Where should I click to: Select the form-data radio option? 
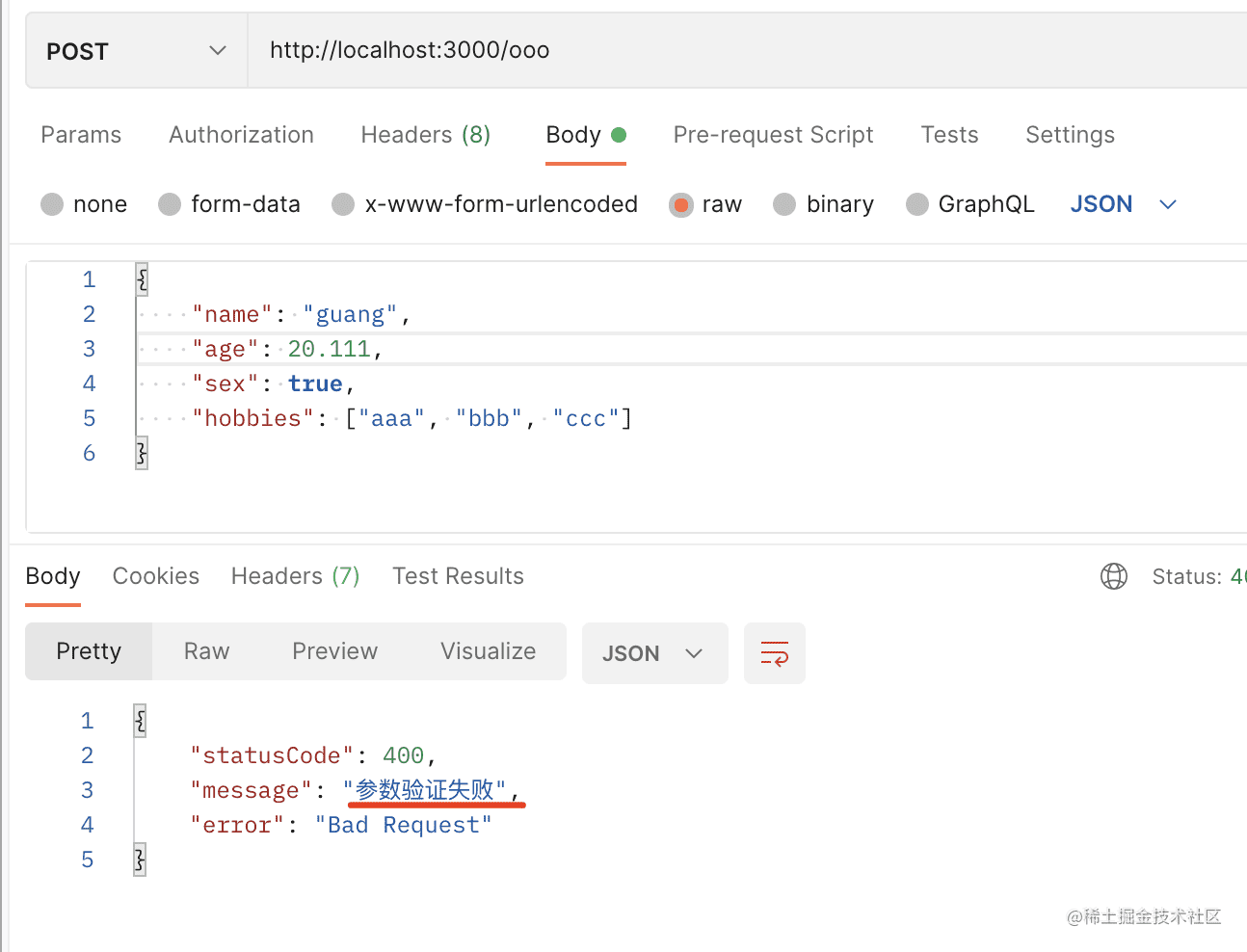coord(170,204)
